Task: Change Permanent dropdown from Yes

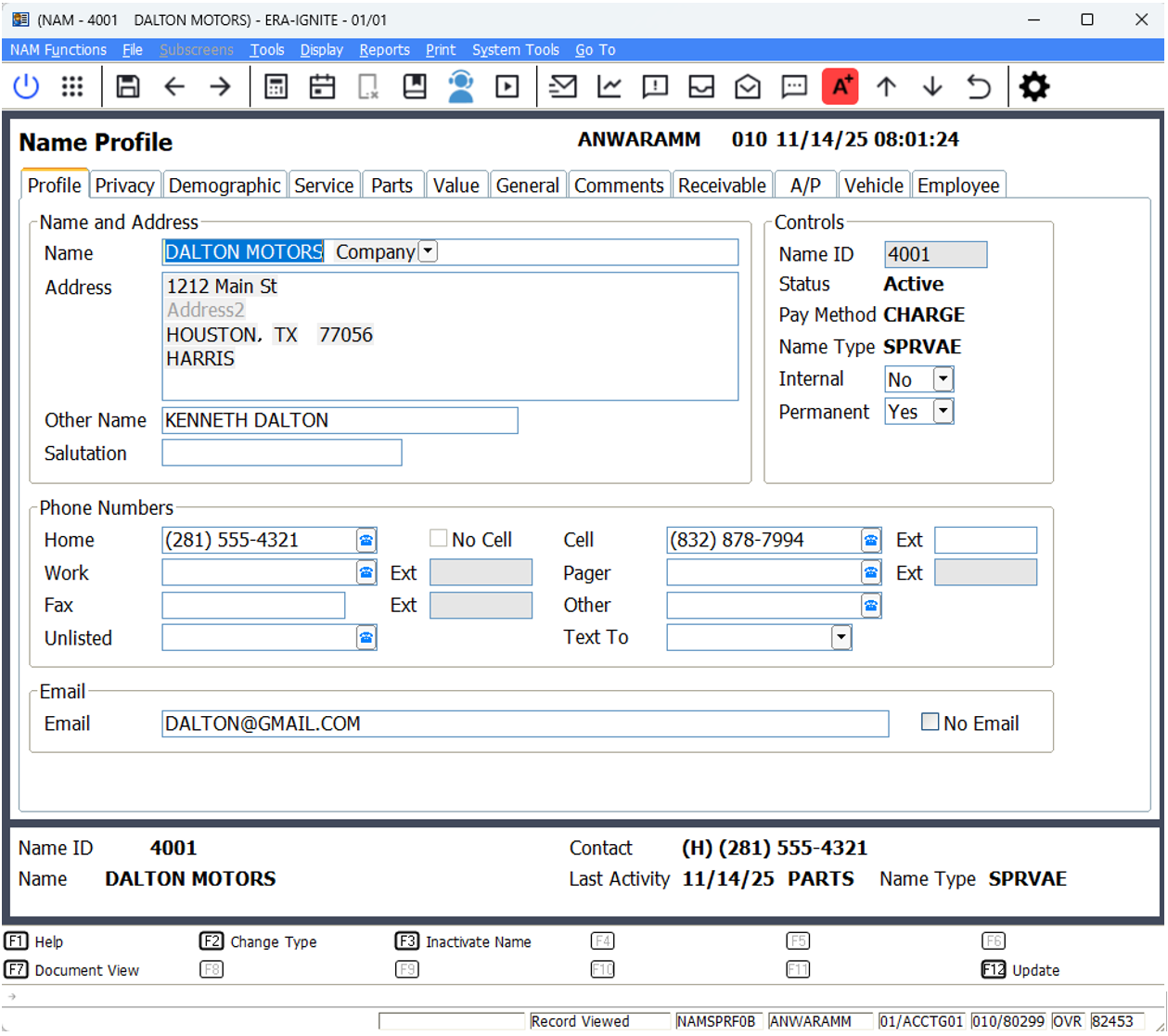Action: 941,411
